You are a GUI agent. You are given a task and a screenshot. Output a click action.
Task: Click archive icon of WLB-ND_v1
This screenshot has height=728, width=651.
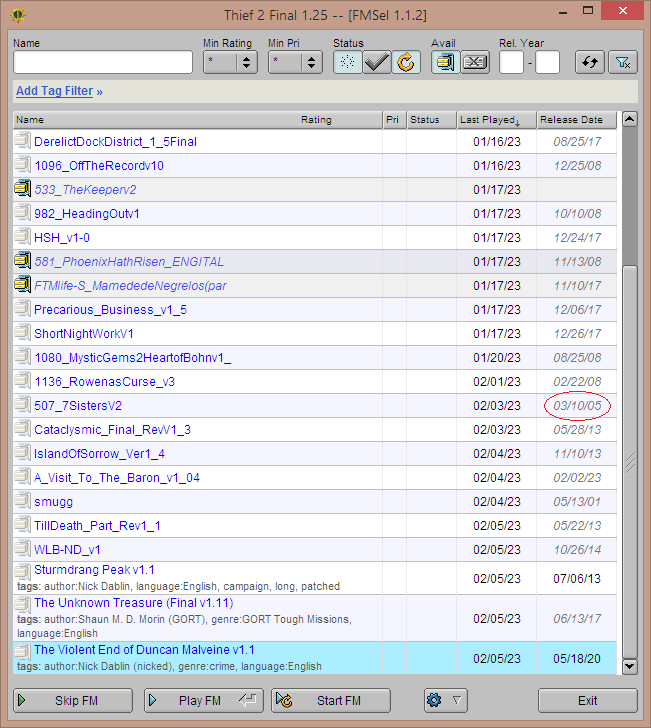22,549
